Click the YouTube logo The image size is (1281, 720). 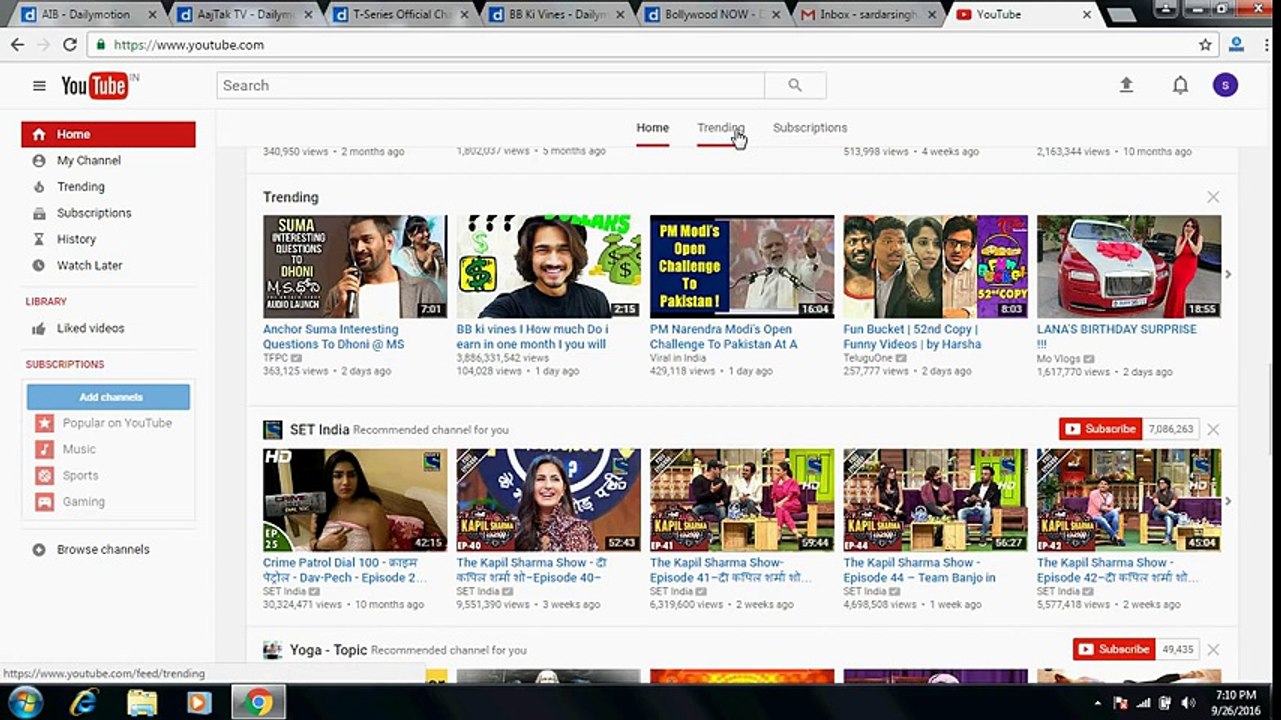pos(96,86)
